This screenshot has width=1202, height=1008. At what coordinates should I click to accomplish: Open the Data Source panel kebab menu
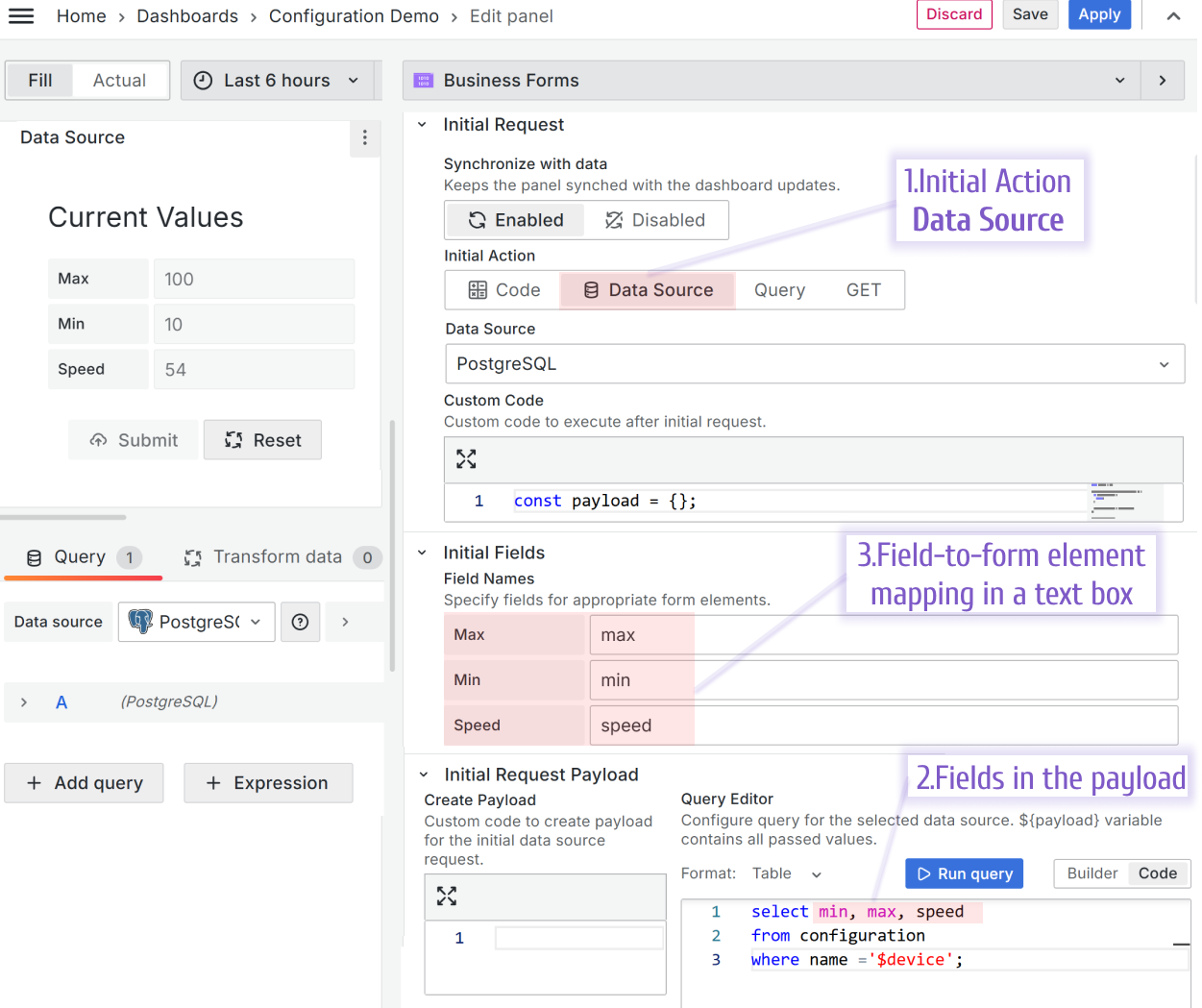[365, 138]
